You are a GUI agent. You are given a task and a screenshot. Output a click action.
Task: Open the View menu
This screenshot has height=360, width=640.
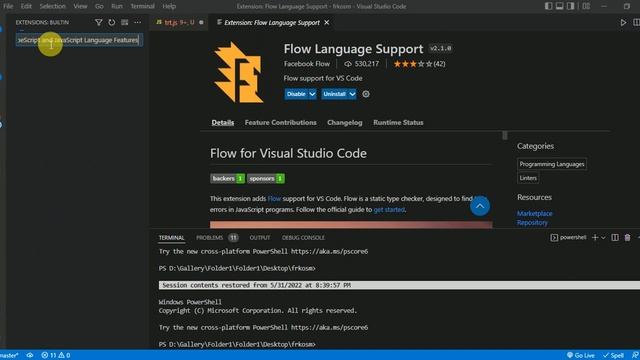click(80, 6)
